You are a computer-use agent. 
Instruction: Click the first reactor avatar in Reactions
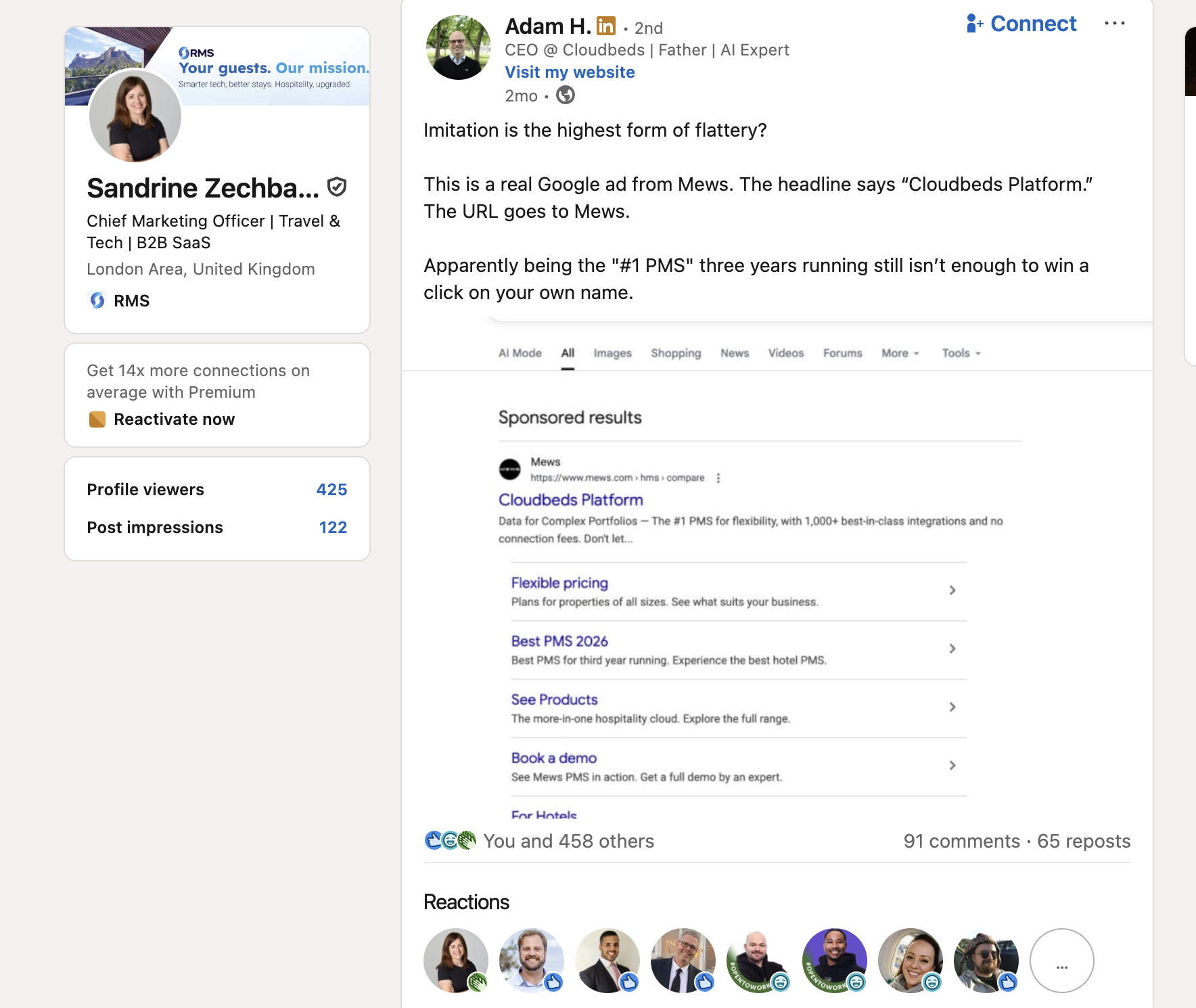456,961
